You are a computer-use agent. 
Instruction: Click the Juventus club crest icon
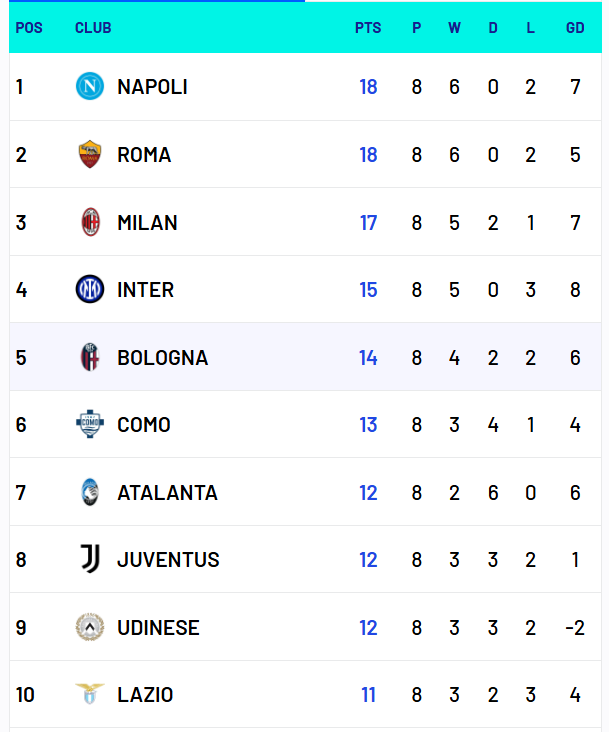click(x=90, y=560)
